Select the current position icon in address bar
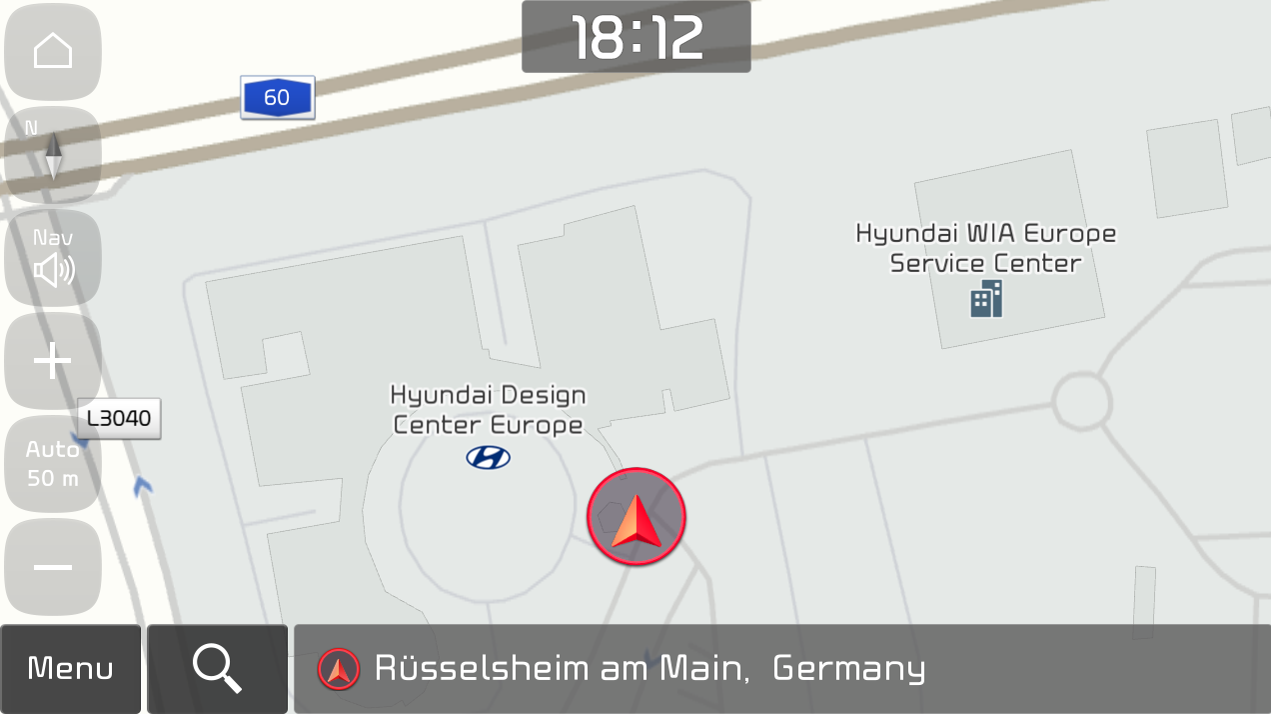1271x714 pixels. 339,669
